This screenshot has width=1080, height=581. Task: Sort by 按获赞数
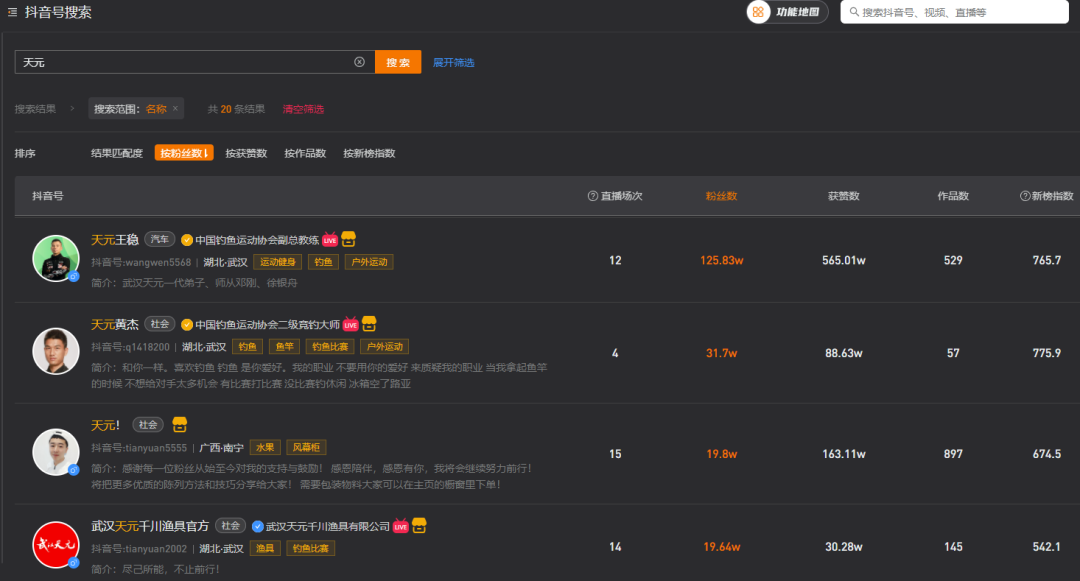click(246, 153)
